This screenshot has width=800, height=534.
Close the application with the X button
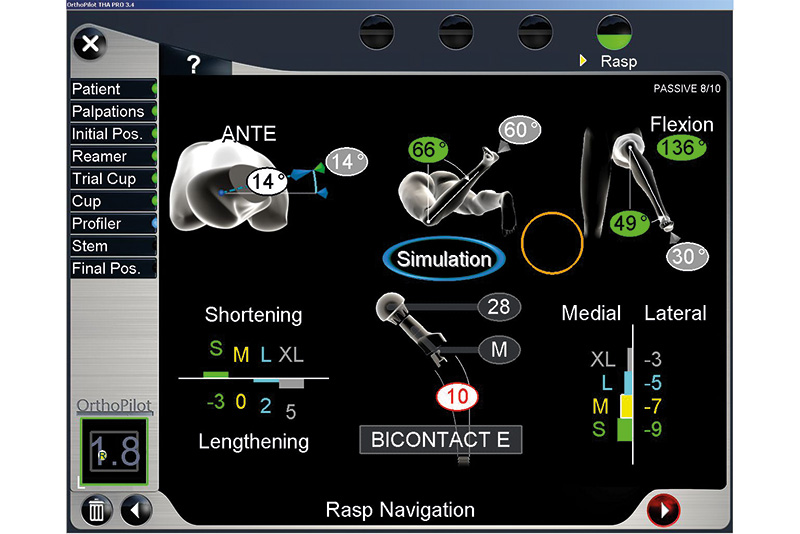point(90,44)
